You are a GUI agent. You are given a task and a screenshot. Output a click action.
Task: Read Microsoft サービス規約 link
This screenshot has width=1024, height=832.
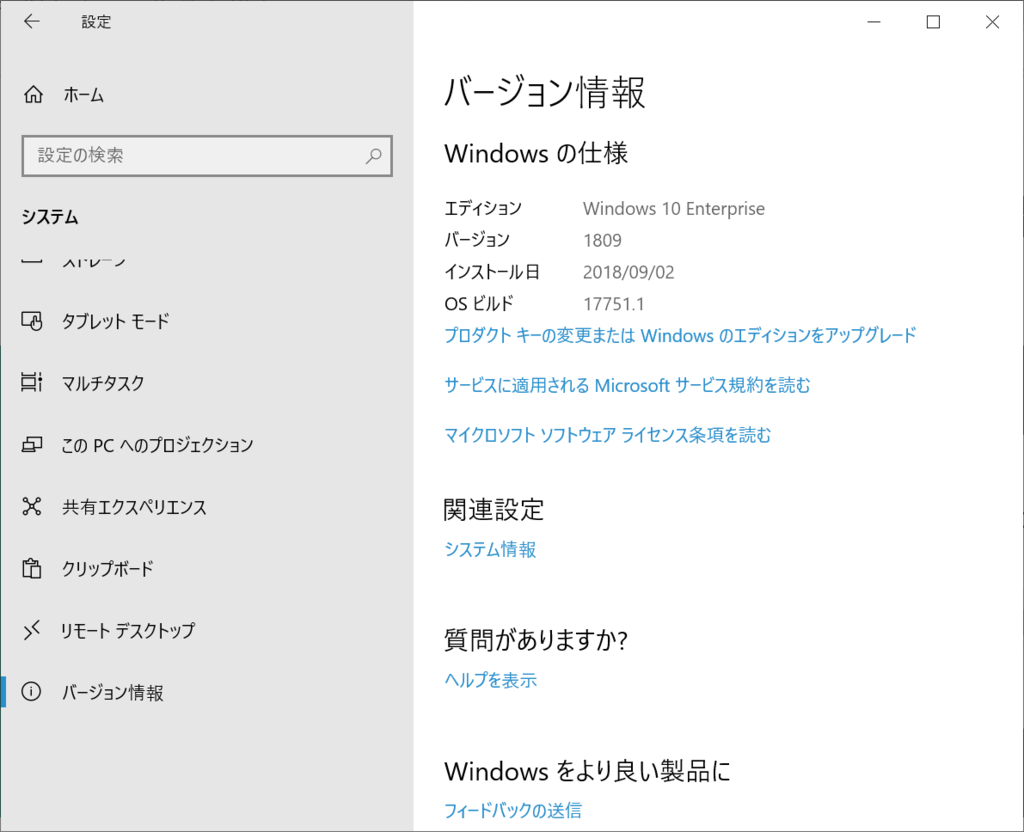click(627, 385)
